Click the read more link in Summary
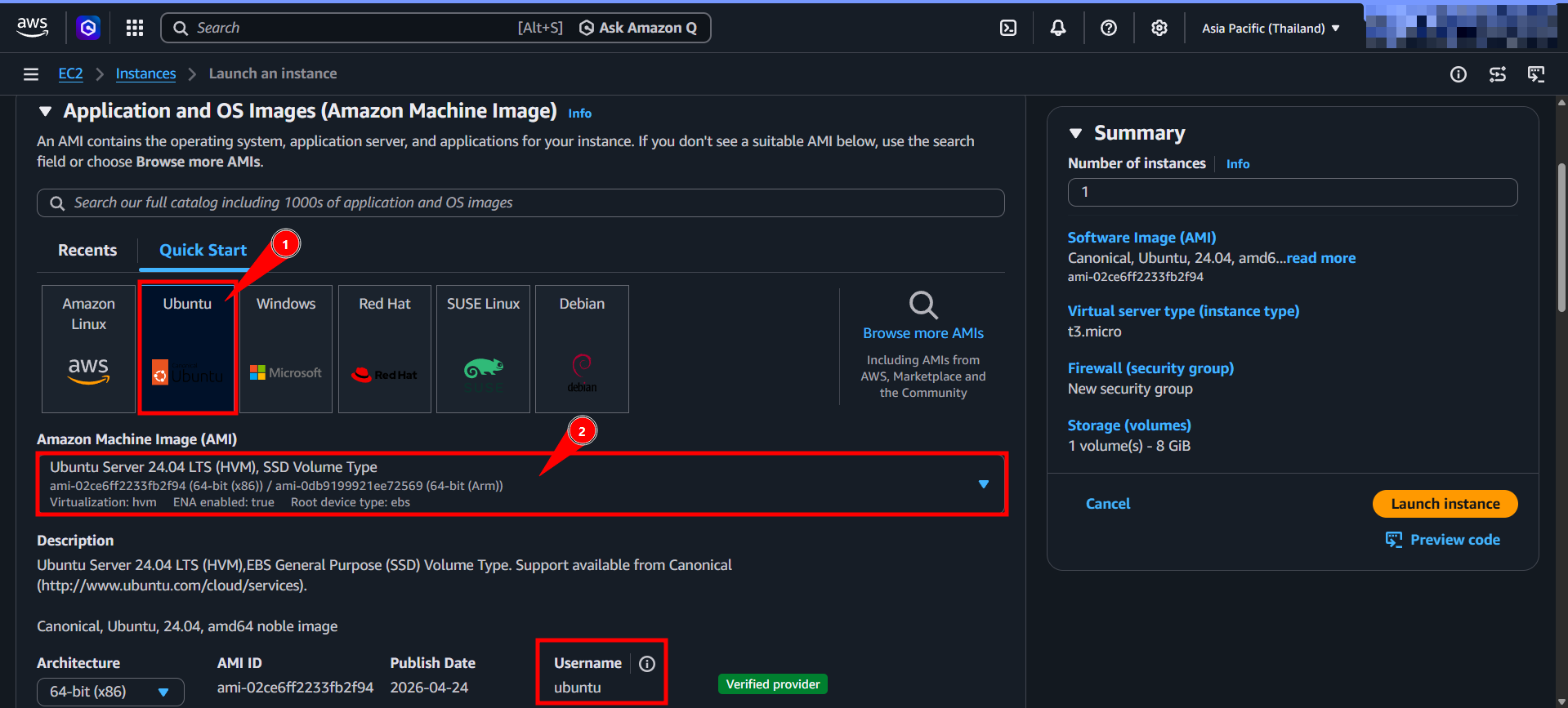 [1321, 258]
